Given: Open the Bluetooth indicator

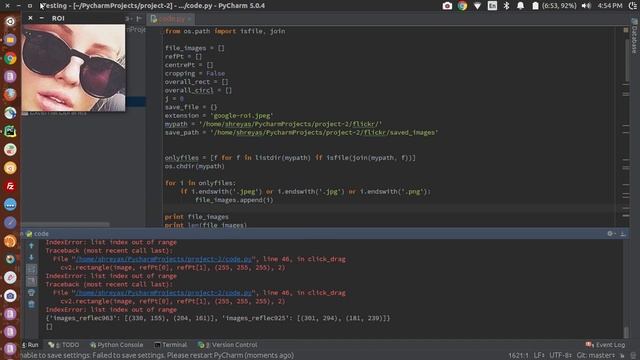Looking at the screenshot, I should (x=506, y=6).
